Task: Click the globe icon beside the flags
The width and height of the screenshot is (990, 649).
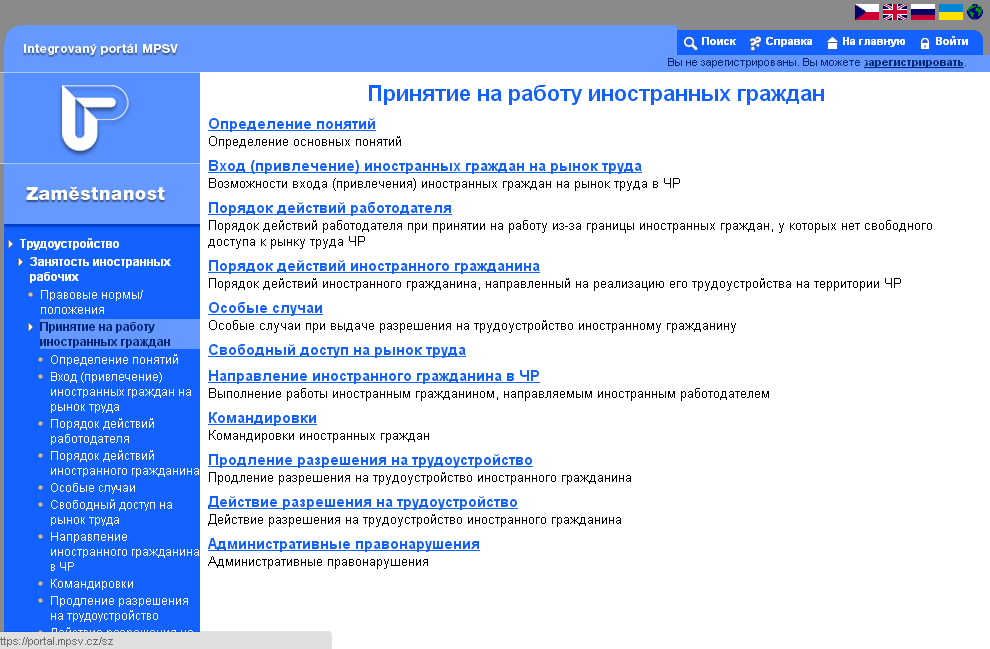Action: (974, 12)
